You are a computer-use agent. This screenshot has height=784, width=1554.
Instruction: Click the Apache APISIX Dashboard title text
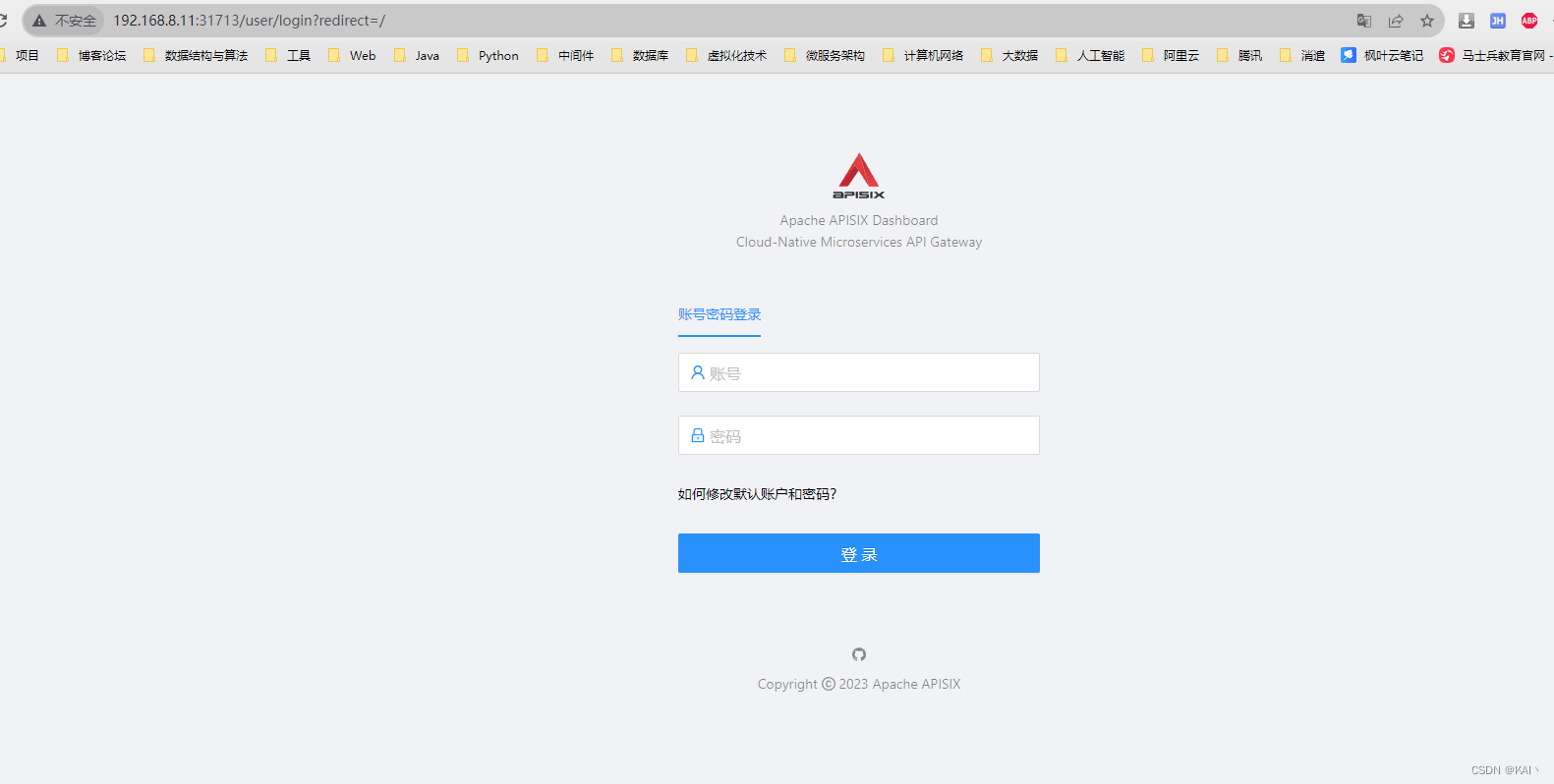click(859, 220)
